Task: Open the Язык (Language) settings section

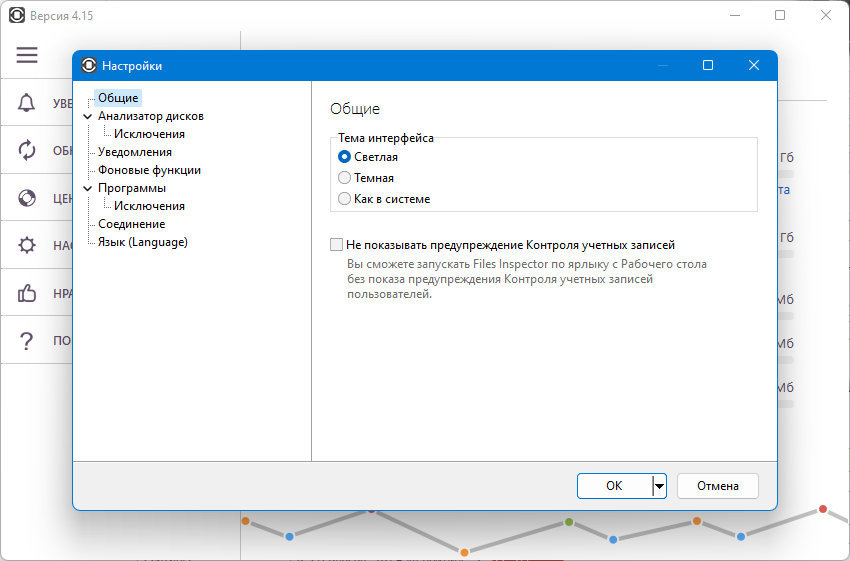Action: [x=143, y=242]
